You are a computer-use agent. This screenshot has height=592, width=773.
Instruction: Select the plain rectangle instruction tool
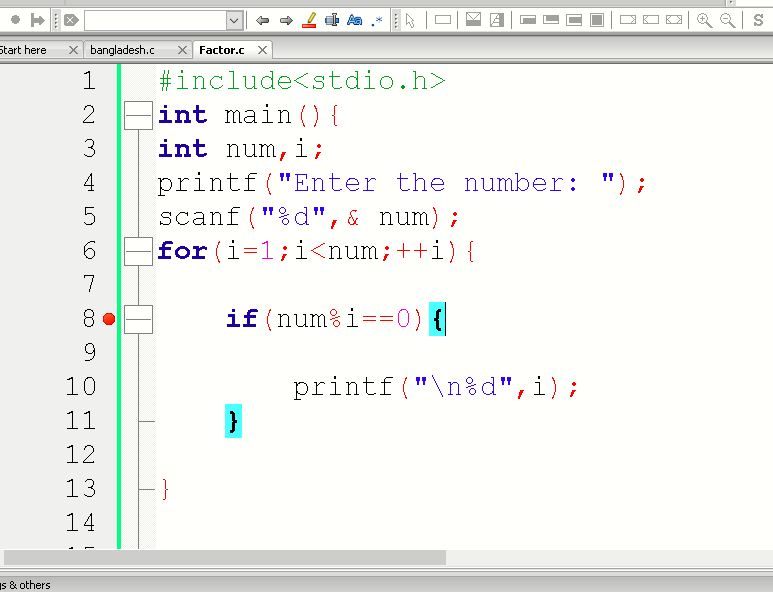click(x=443, y=20)
